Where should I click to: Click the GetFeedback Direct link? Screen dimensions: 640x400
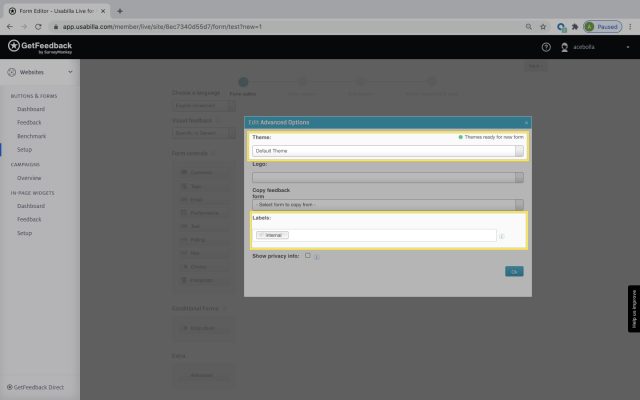pos(36,387)
